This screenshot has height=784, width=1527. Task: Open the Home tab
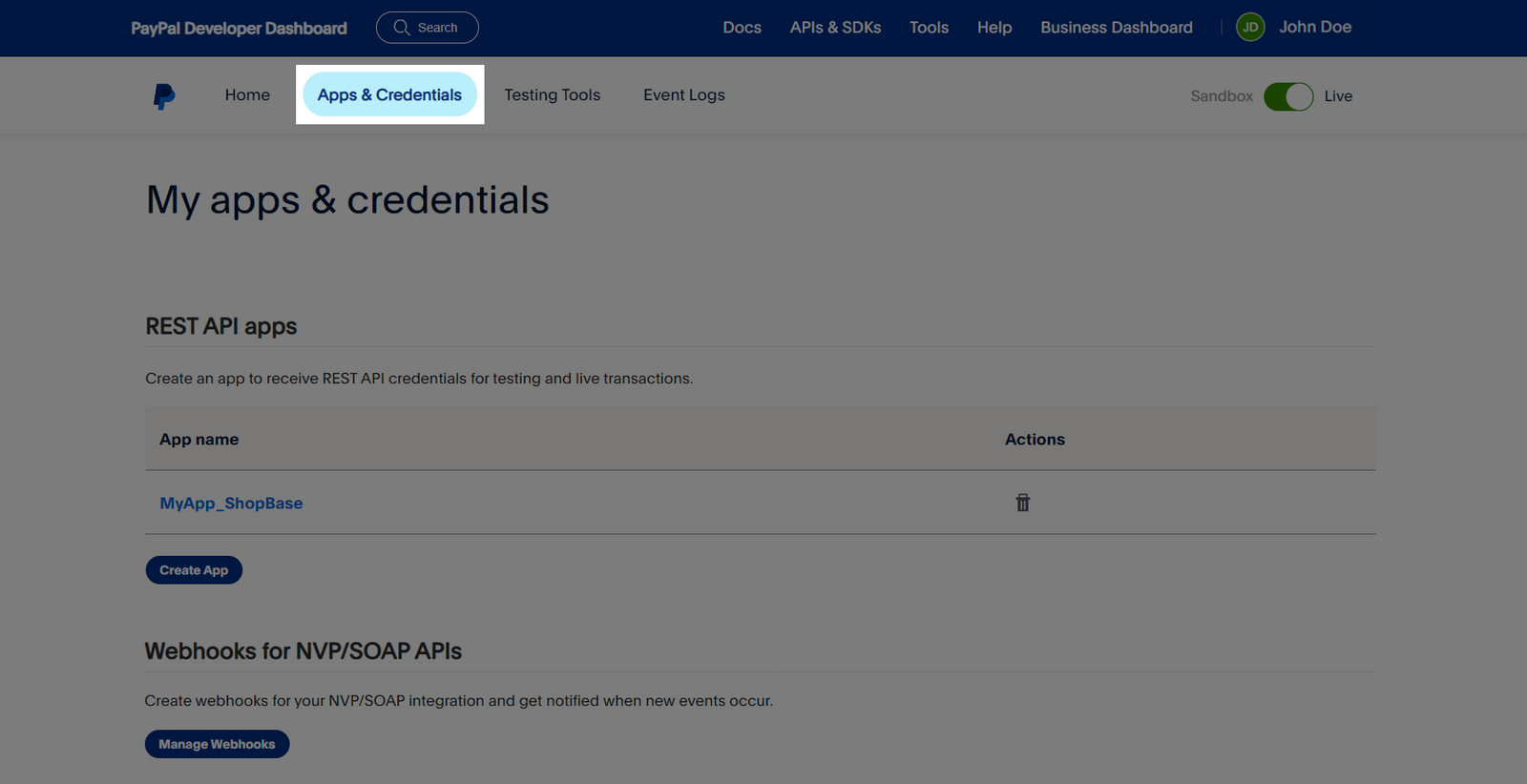point(247,95)
